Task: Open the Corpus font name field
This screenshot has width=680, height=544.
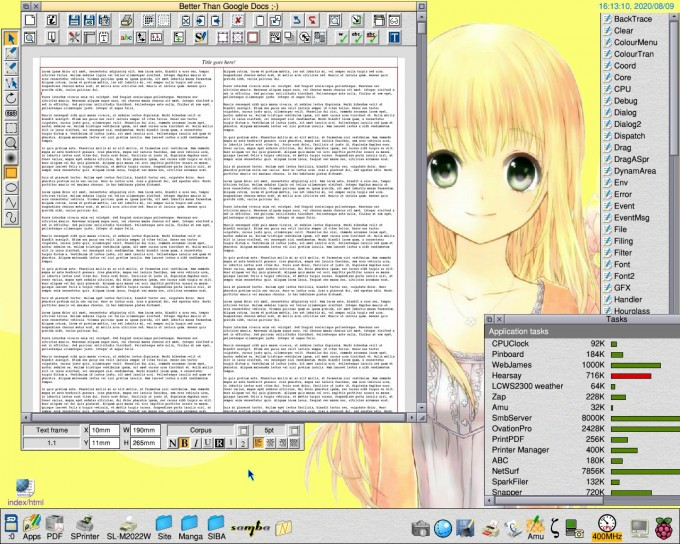Action: pyautogui.click(x=201, y=430)
